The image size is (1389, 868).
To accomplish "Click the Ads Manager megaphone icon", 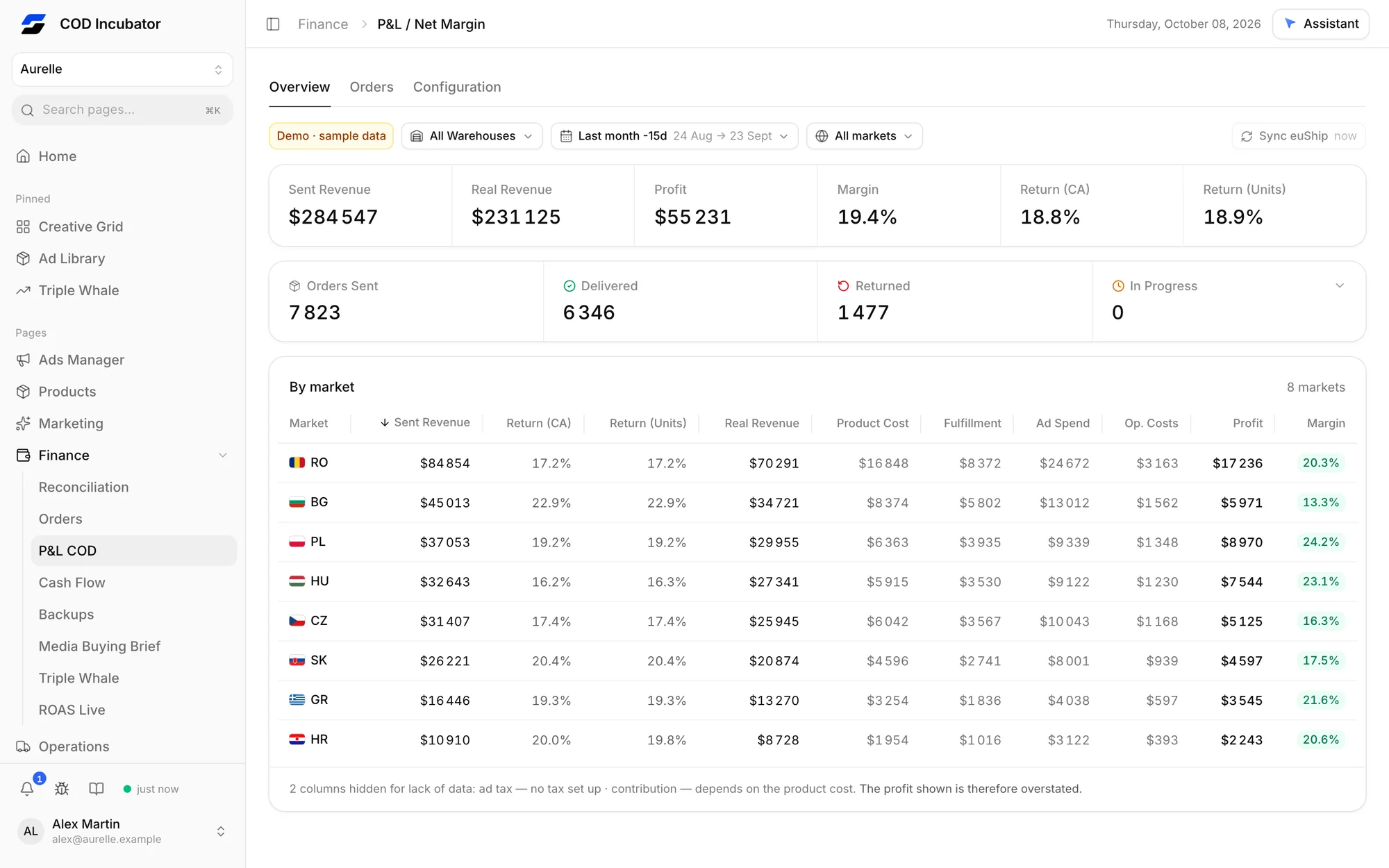I will pyautogui.click(x=23, y=360).
